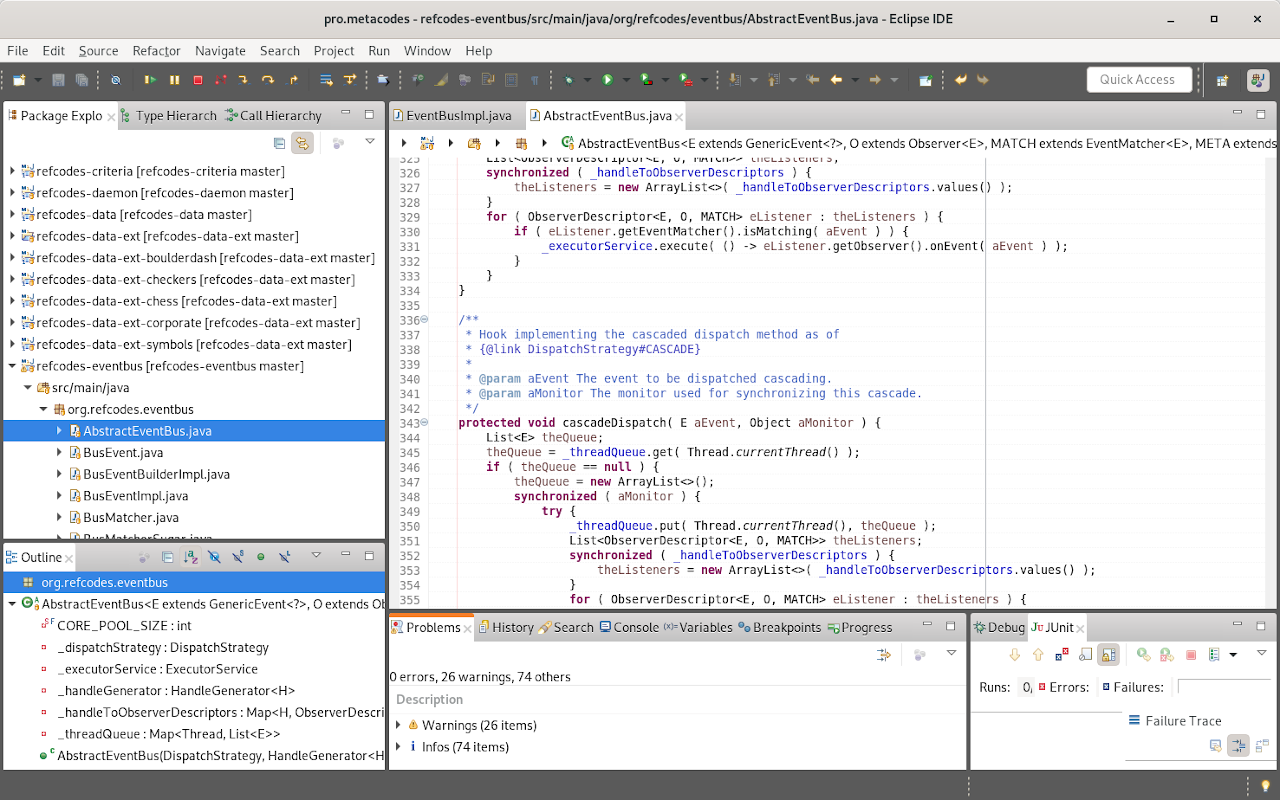Open the Navigate menu
This screenshot has height=800, width=1280.
pos(220,50)
